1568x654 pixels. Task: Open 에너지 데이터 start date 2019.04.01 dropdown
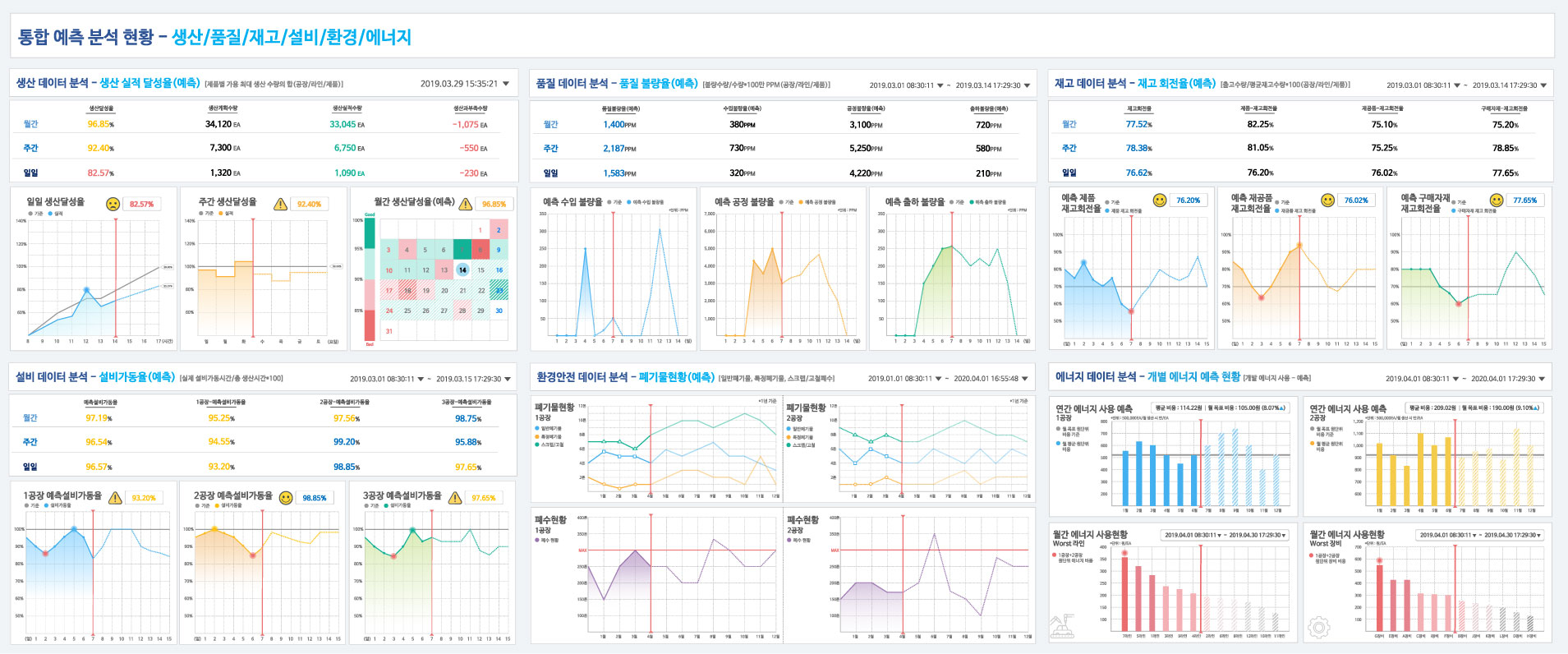(1456, 380)
